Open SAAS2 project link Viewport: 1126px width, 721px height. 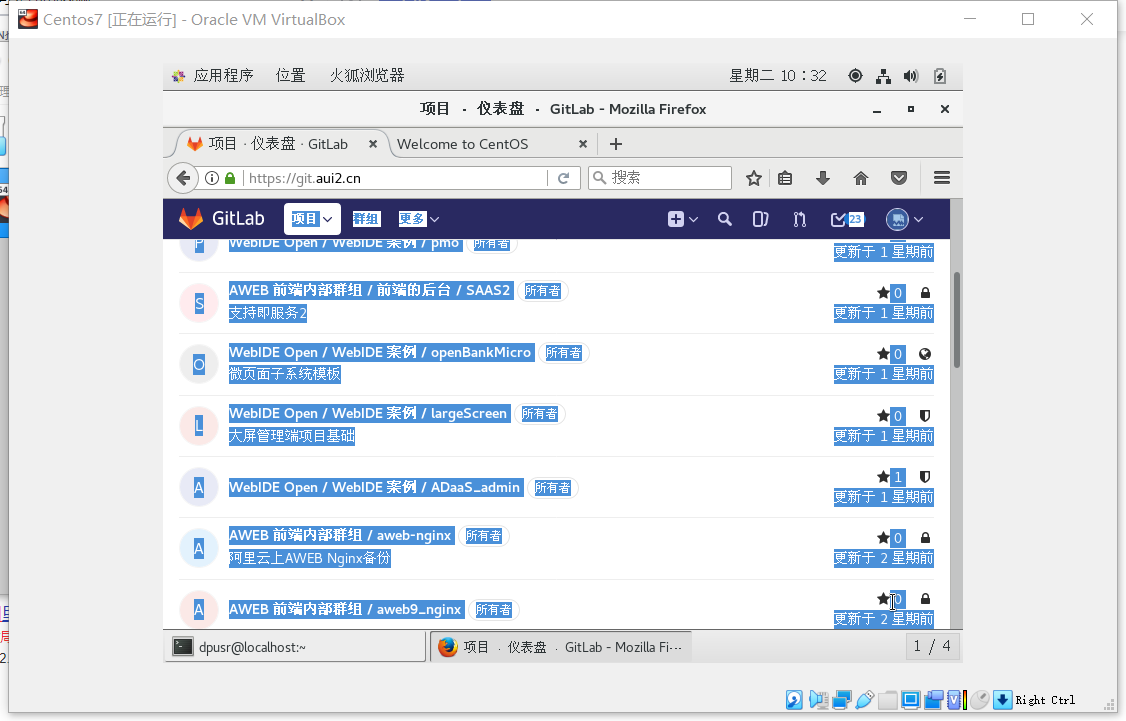371,290
